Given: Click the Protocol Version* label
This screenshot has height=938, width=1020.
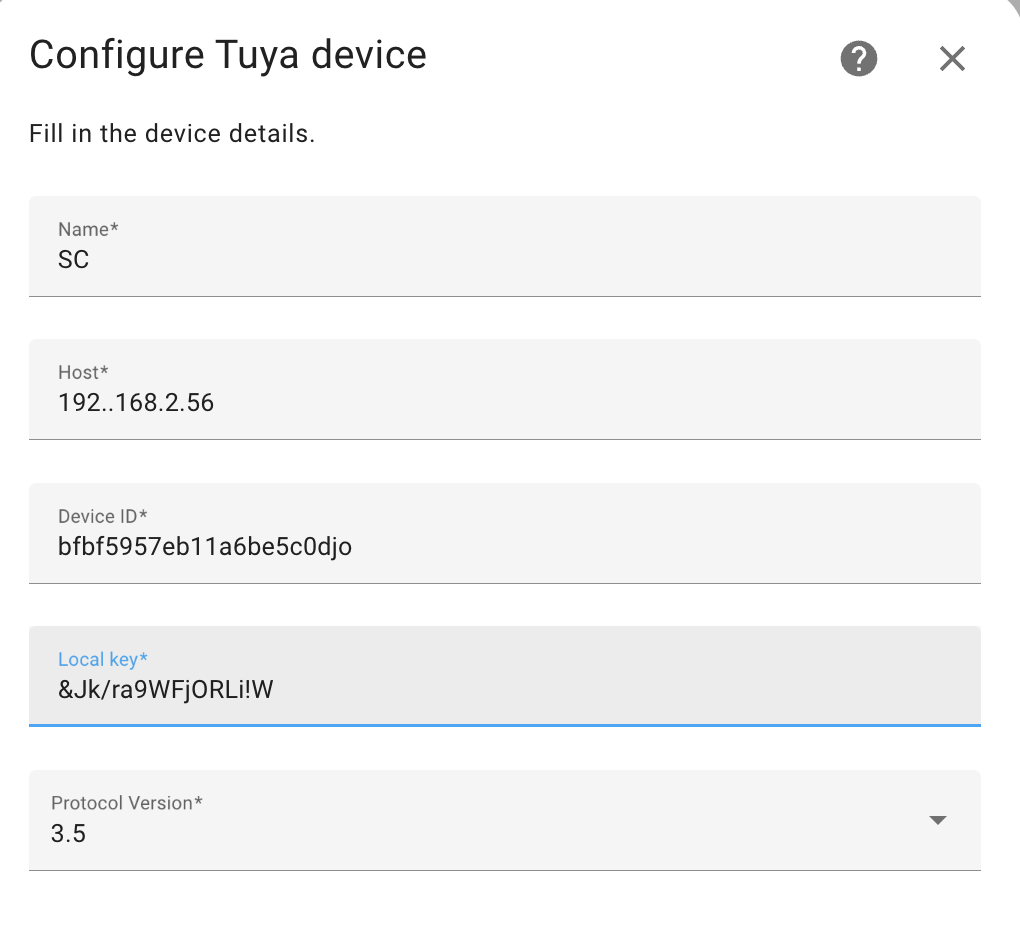Looking at the screenshot, I should click(129, 802).
